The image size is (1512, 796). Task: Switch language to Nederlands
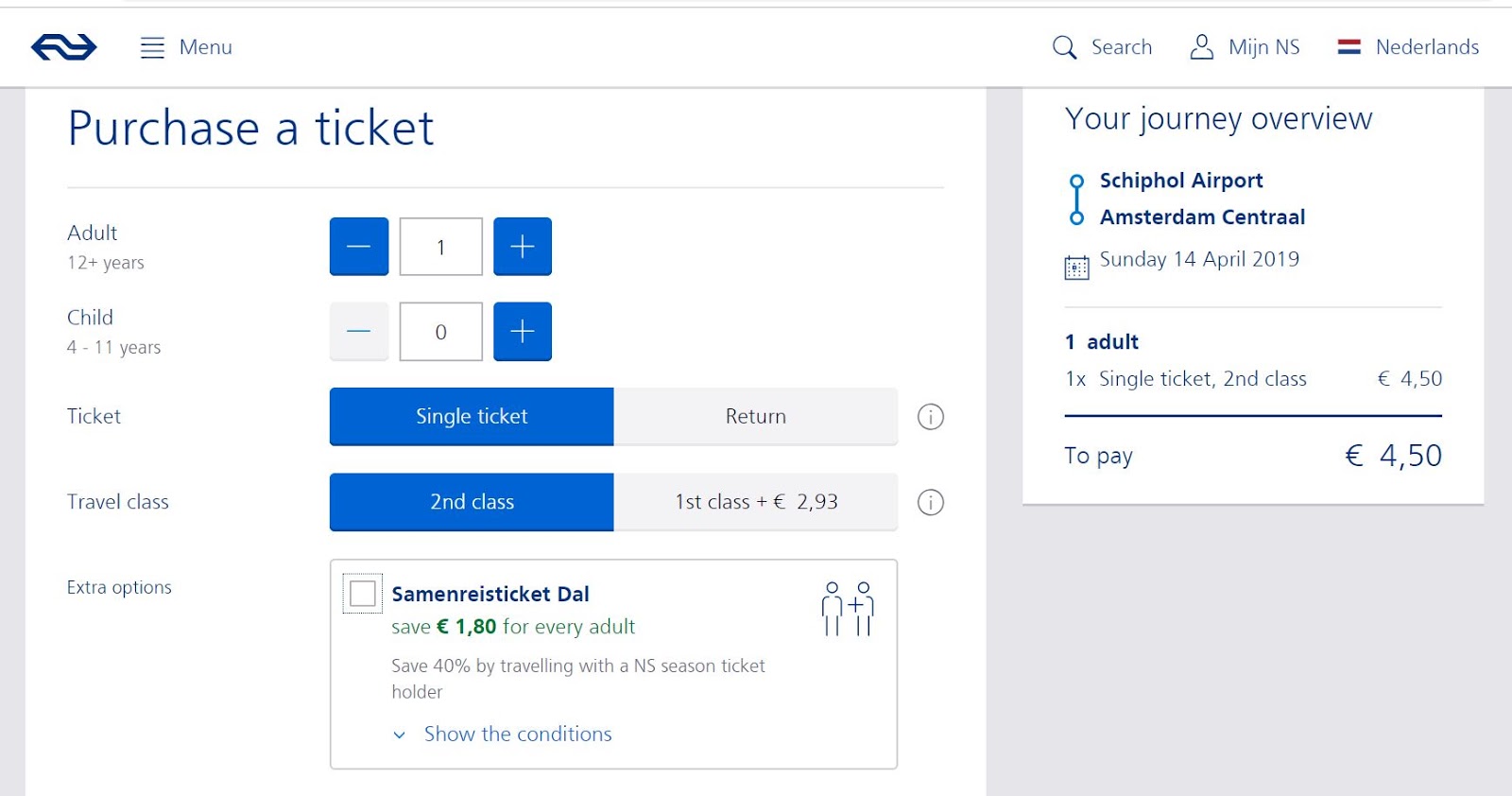(1408, 47)
